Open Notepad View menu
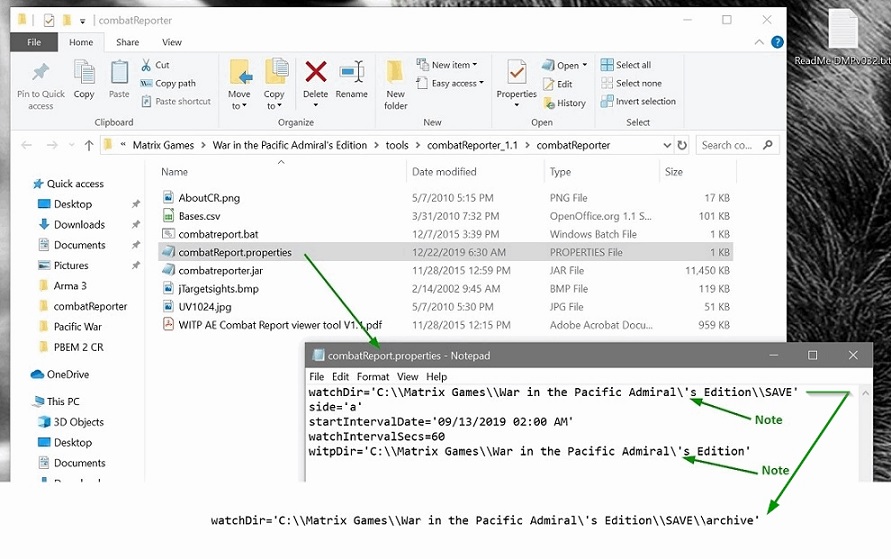The width and height of the screenshot is (891, 559). [x=407, y=377]
